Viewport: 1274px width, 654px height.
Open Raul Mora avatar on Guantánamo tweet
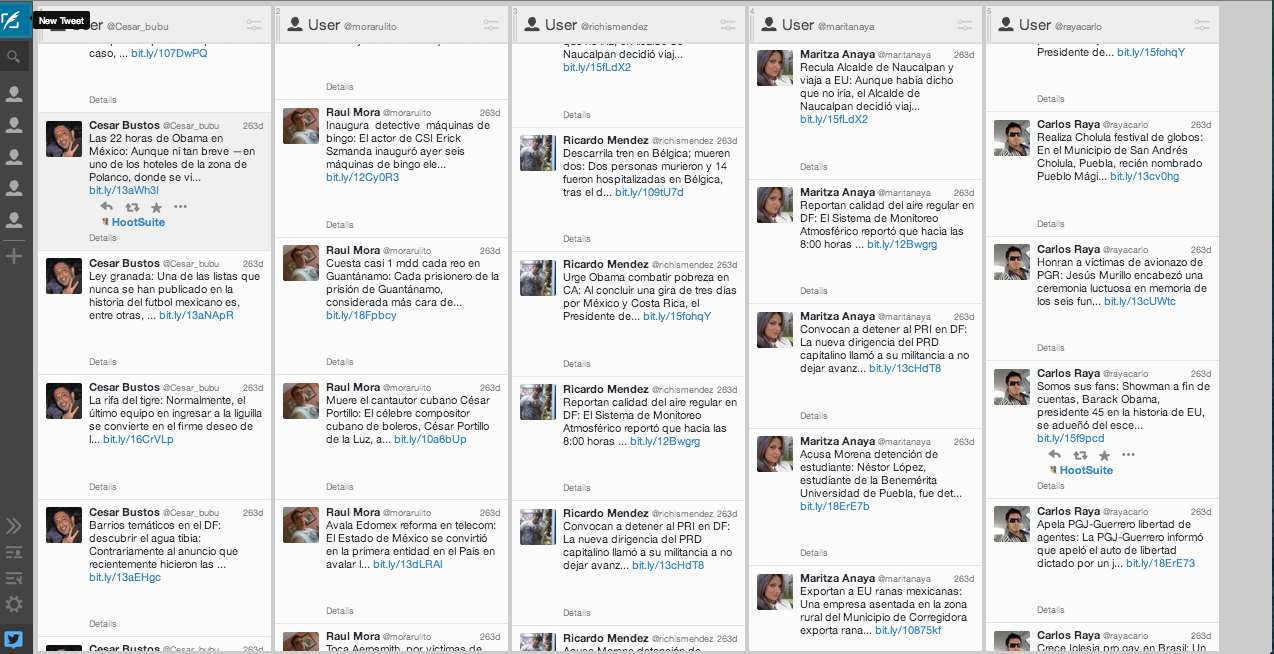click(x=301, y=263)
